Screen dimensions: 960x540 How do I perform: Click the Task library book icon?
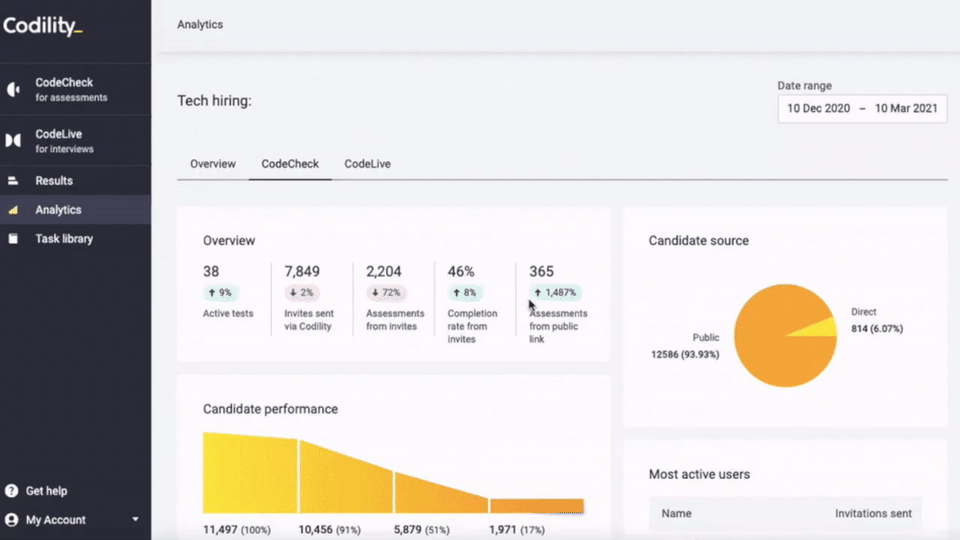click(x=13, y=239)
